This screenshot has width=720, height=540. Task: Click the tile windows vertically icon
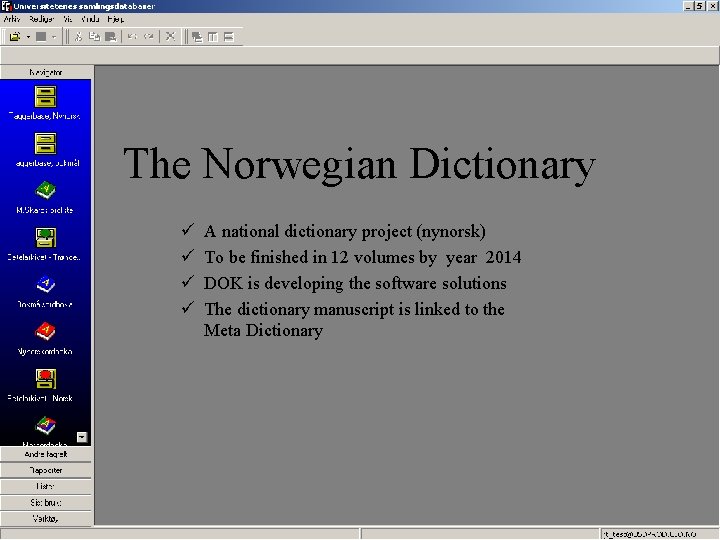213,37
